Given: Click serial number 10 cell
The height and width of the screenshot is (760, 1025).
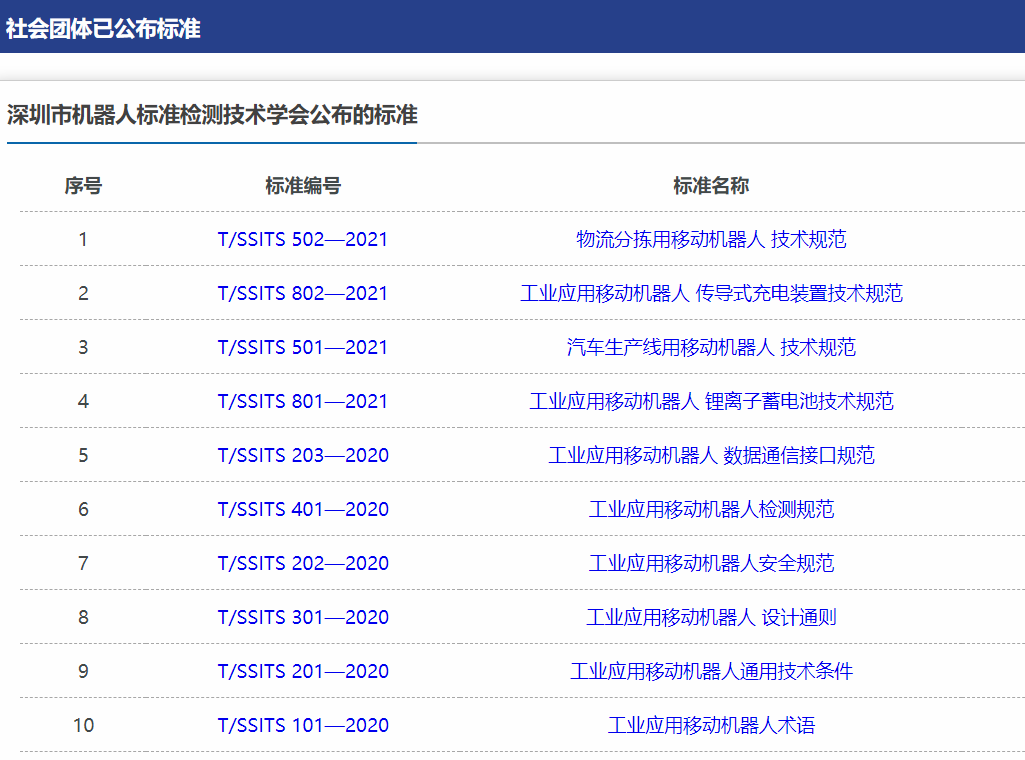Looking at the screenshot, I should click(84, 725).
